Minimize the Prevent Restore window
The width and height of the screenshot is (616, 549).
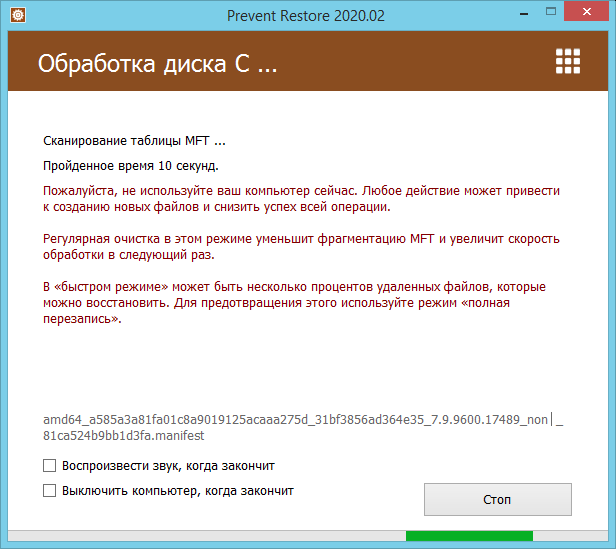tap(524, 14)
